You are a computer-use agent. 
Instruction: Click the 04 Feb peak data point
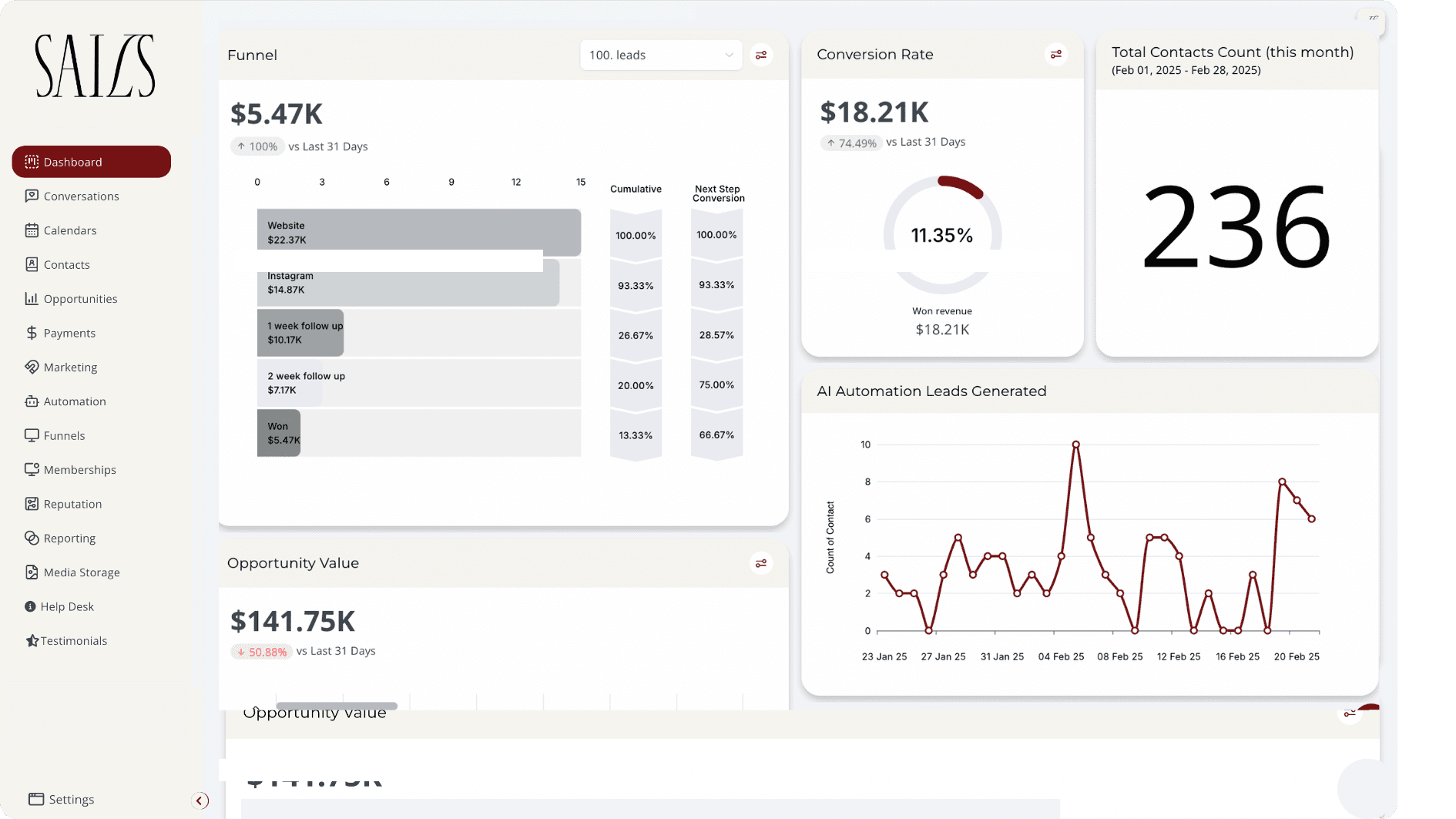click(x=1075, y=445)
